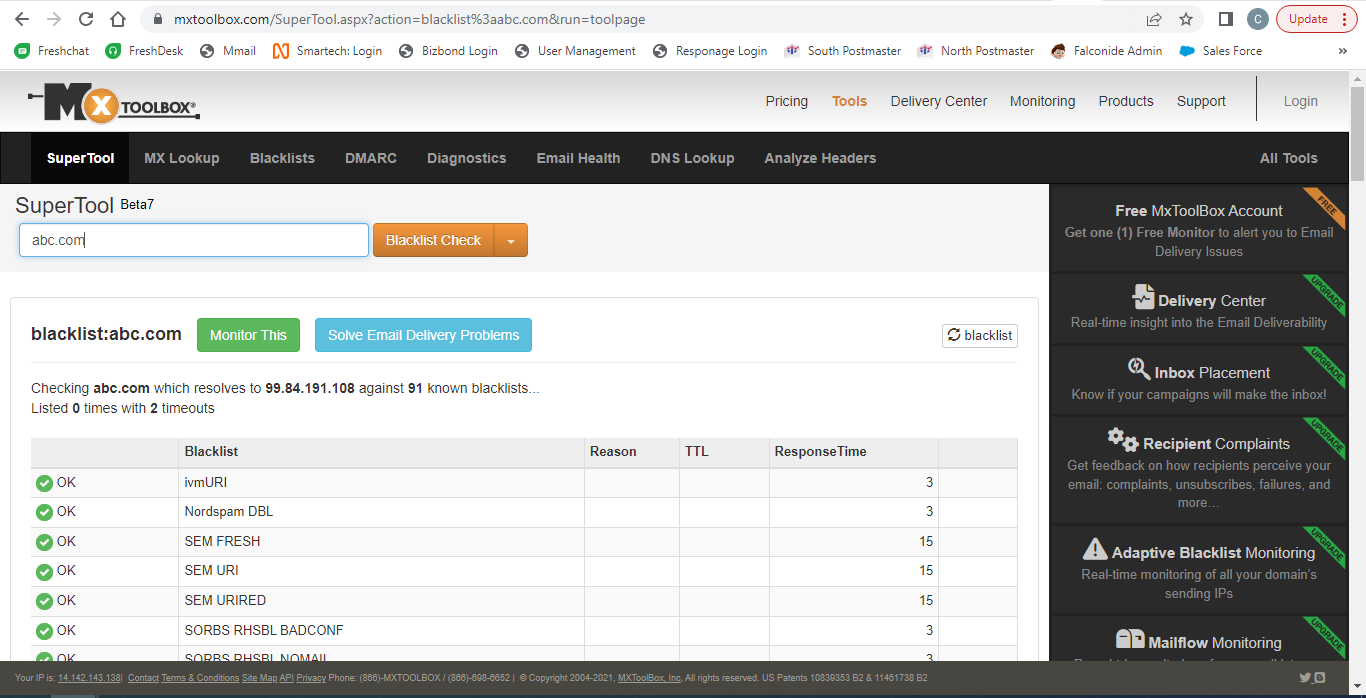Open South Postmaster bookmark
Image resolution: width=1366 pixels, height=698 pixels.
point(843,51)
